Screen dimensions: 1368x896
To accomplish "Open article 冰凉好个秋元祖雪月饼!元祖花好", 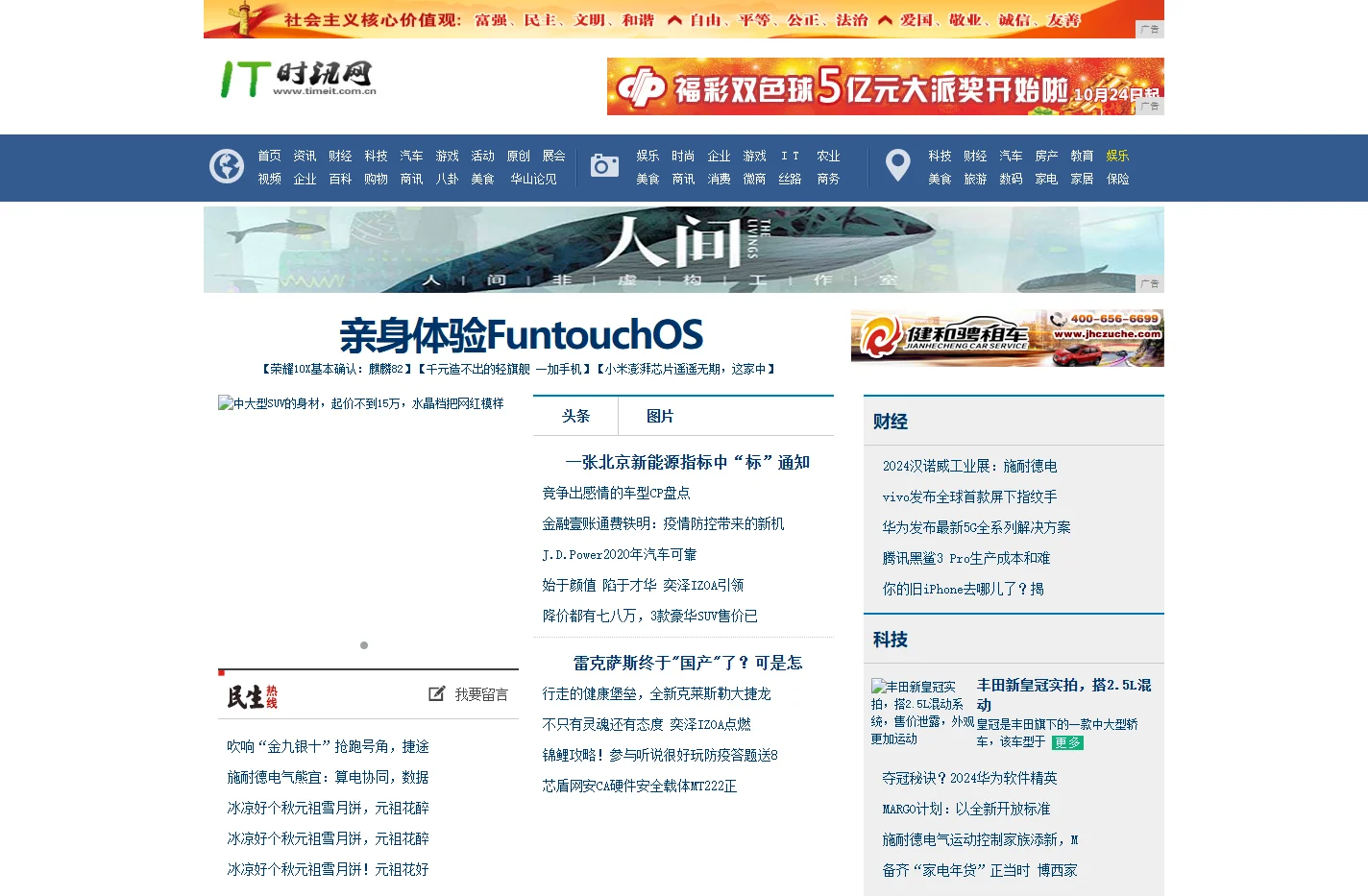I will point(328,869).
